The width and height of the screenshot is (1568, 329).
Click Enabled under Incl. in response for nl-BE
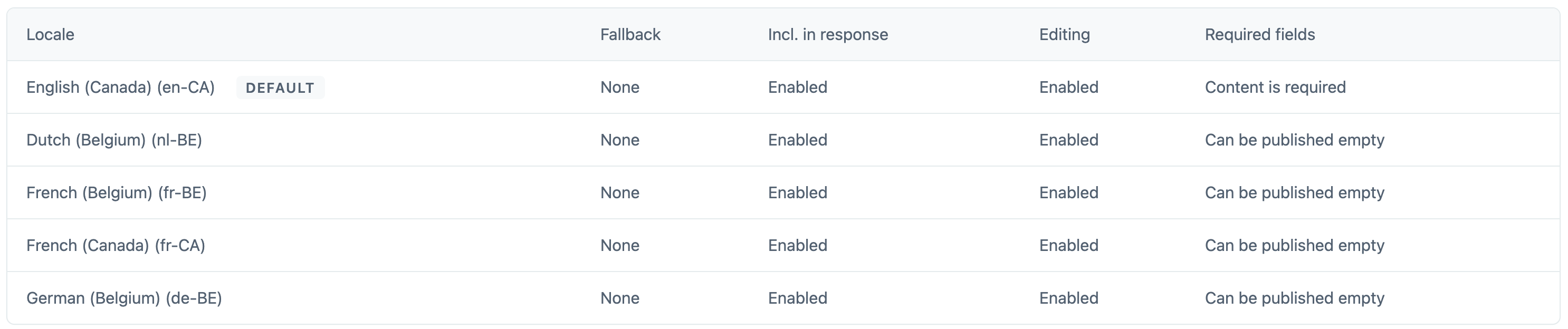(x=798, y=140)
